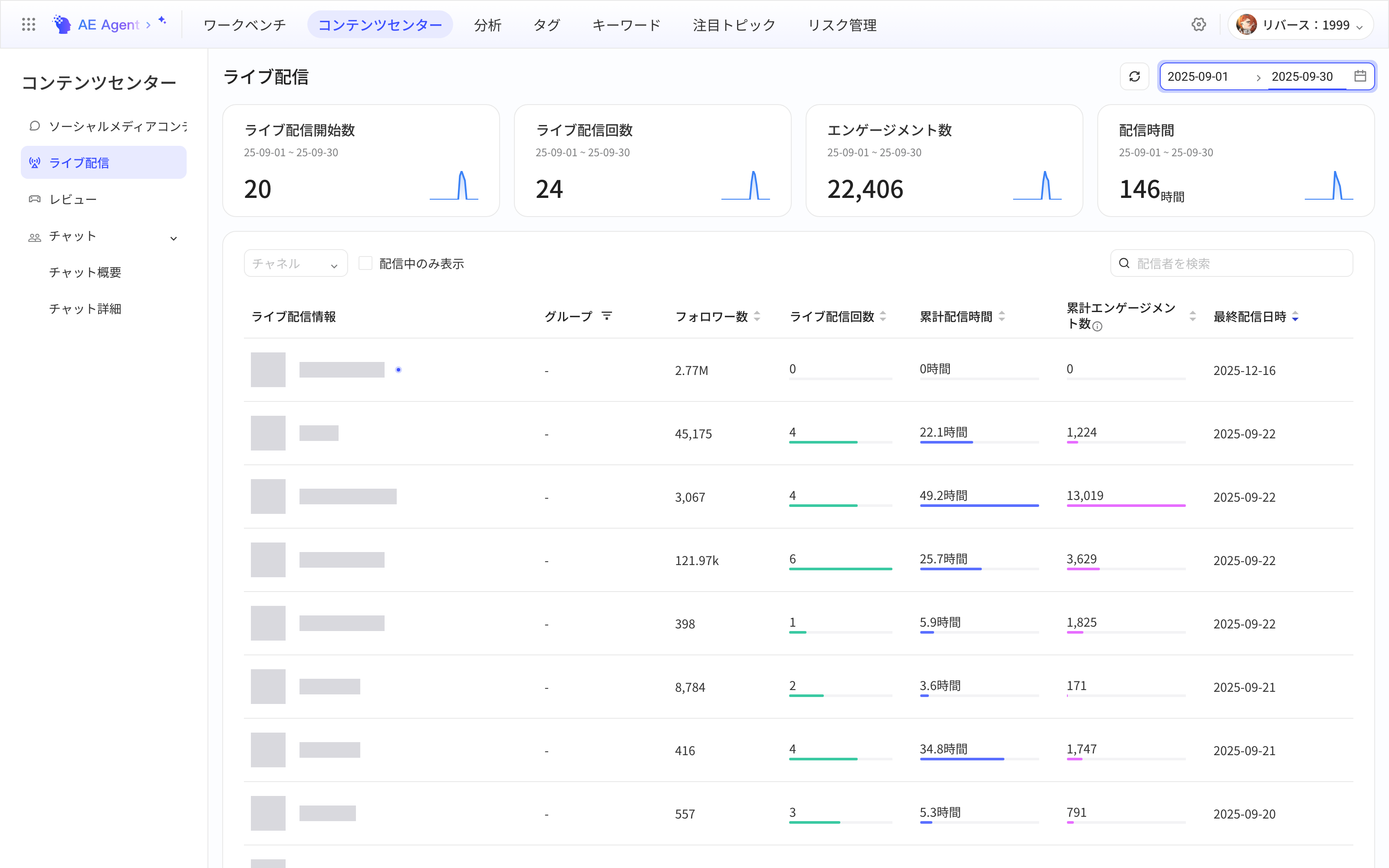
Task: Click info icon next to 累計エンゲージメント数
Action: pyautogui.click(x=1097, y=326)
